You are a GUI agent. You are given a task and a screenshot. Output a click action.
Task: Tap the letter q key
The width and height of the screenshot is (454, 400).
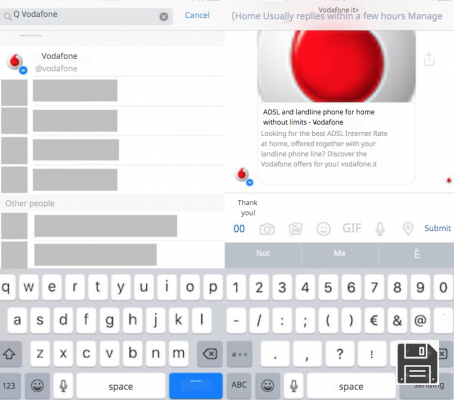pos(6,287)
